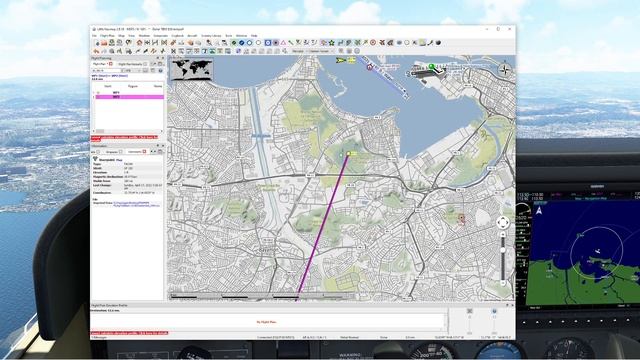Click the help icon in flight planning row
This screenshot has height=360, width=640.
point(160,71)
